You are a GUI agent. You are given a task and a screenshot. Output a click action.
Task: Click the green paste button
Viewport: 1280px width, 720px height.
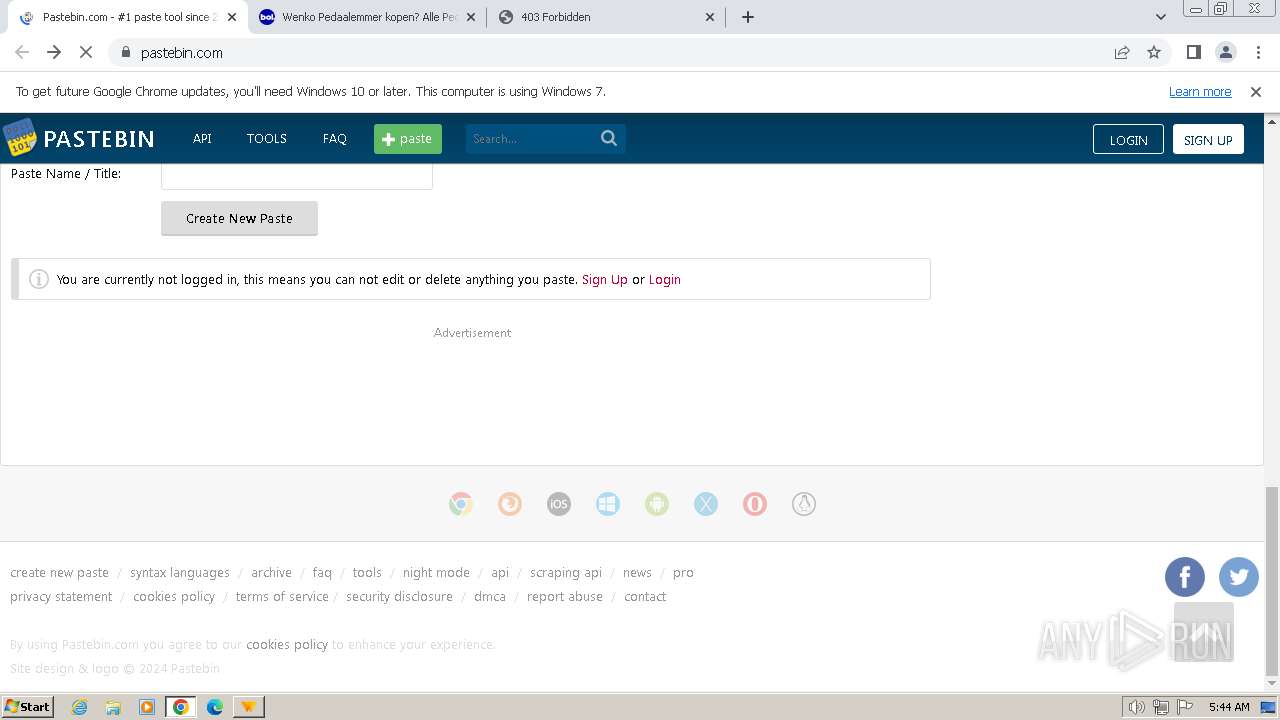pos(408,139)
